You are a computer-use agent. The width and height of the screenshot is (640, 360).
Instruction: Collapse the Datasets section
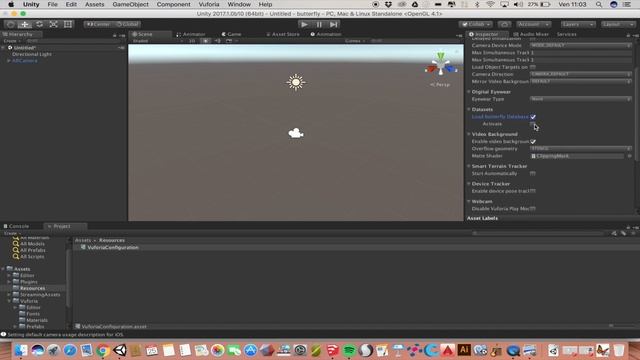(469, 109)
